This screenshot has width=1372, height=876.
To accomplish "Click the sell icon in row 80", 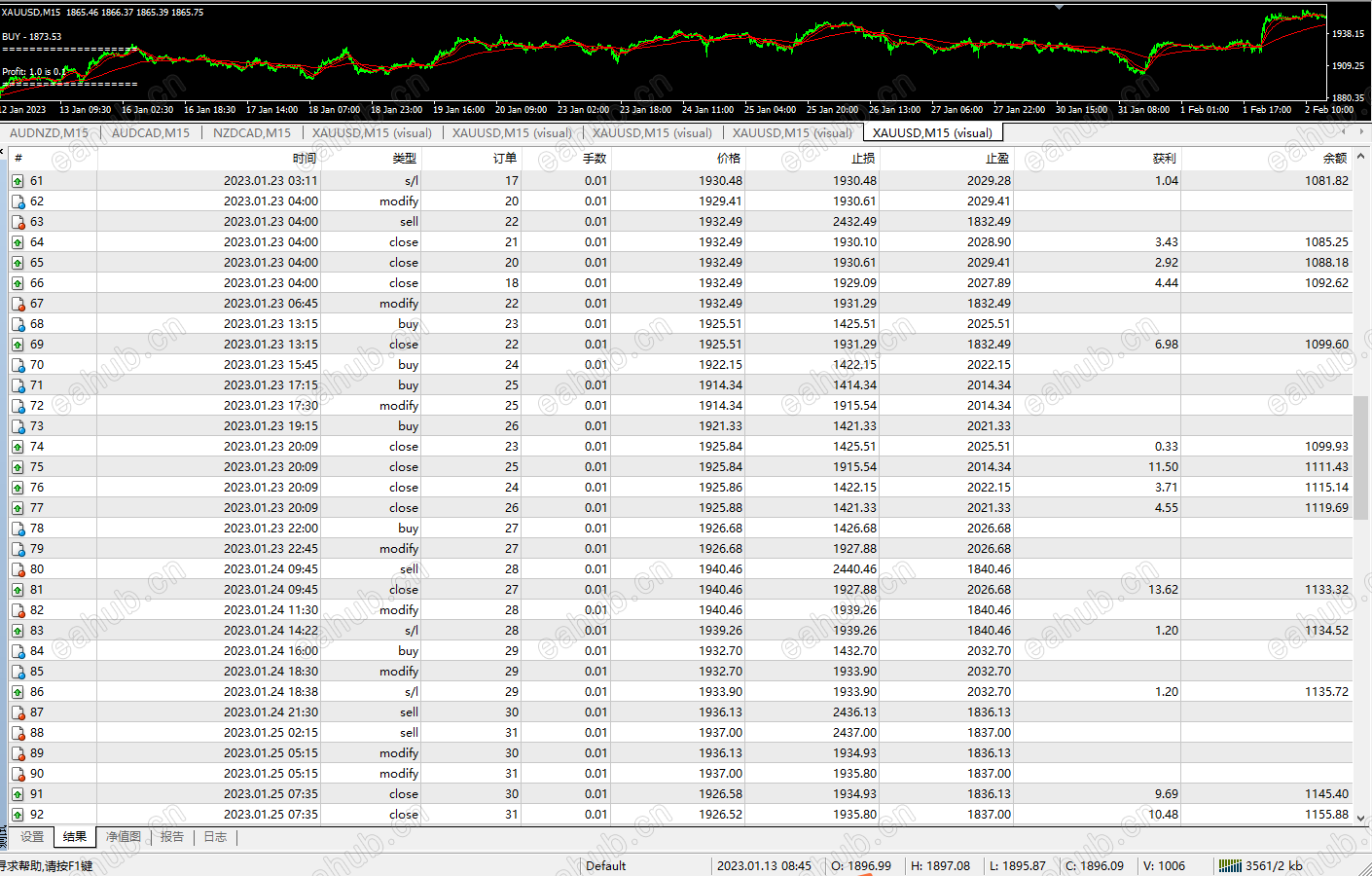I will (18, 569).
